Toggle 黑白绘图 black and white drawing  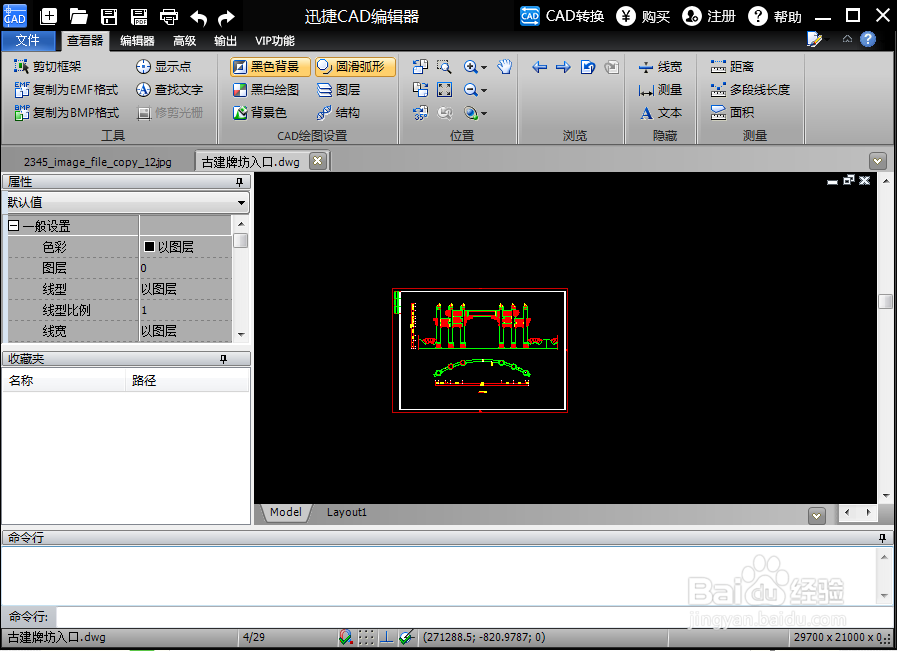click(x=266, y=89)
